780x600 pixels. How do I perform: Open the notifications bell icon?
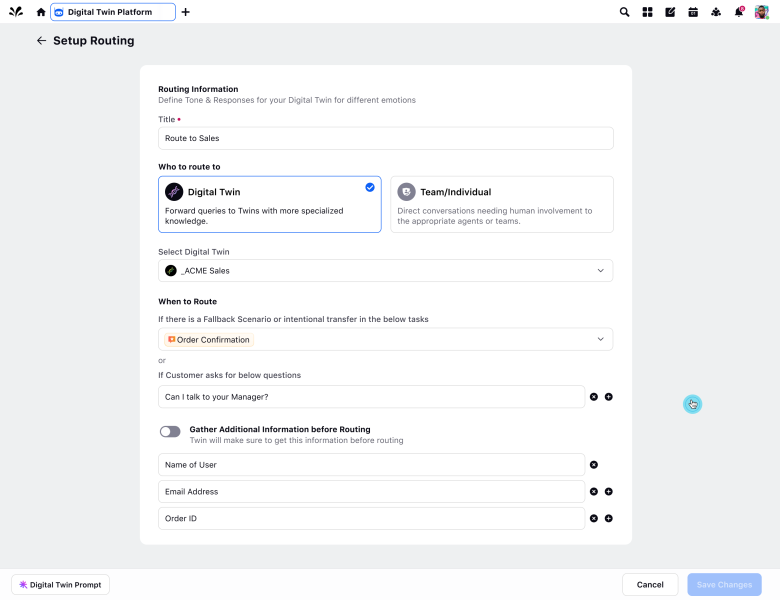(739, 12)
